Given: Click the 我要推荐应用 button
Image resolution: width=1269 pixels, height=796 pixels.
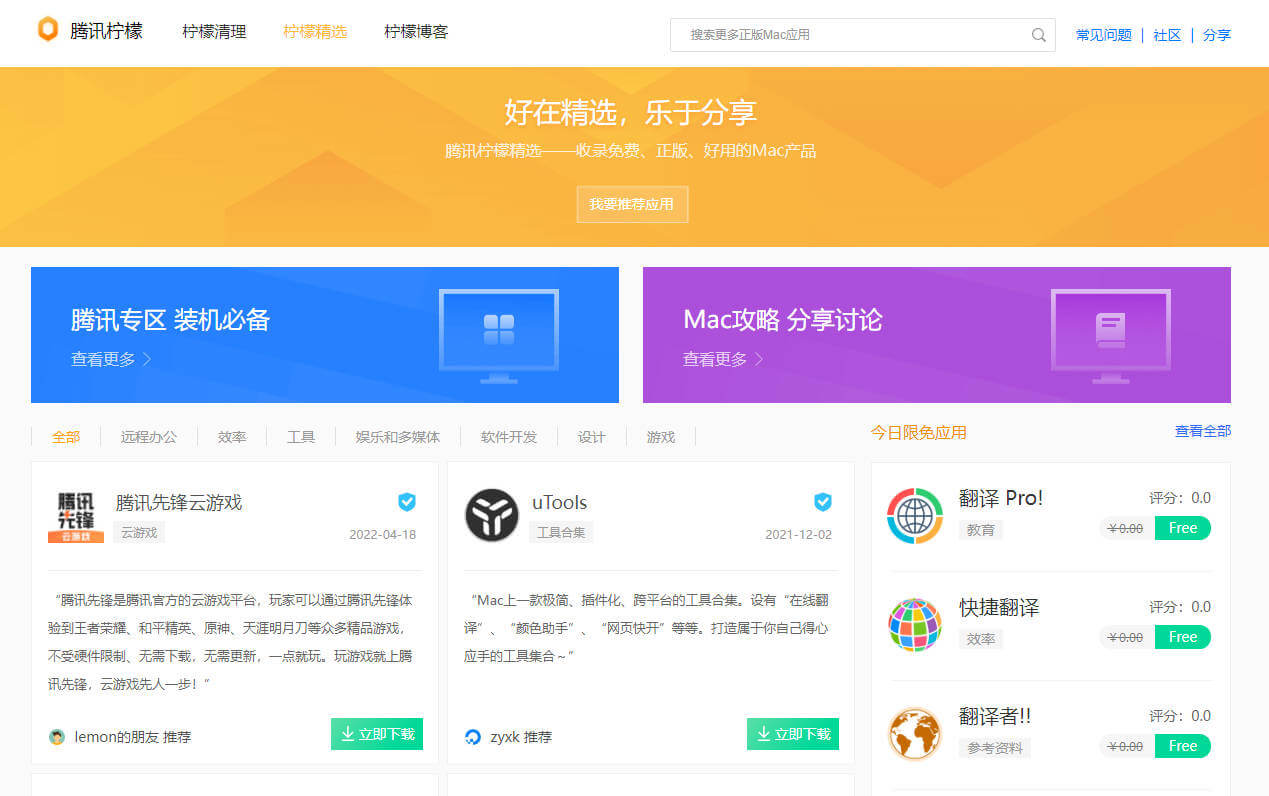Looking at the screenshot, I should pyautogui.click(x=632, y=204).
